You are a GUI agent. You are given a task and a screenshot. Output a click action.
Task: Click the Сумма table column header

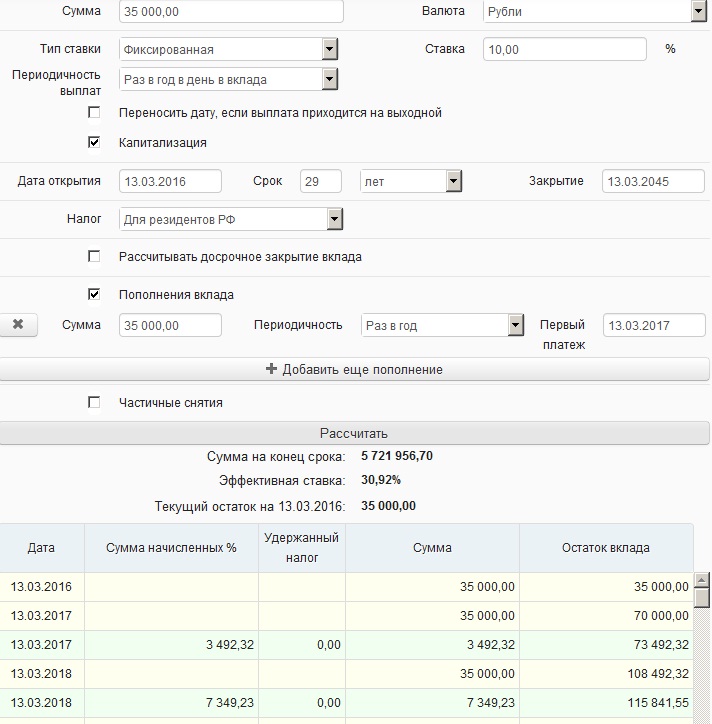tap(432, 548)
